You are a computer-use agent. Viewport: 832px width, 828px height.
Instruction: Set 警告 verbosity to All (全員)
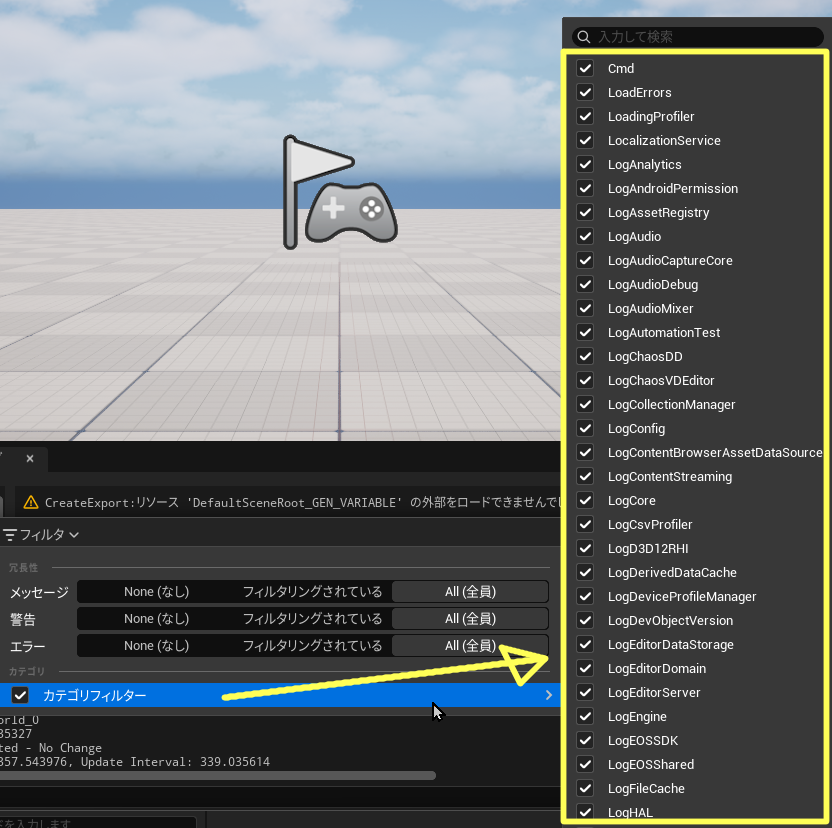[470, 619]
